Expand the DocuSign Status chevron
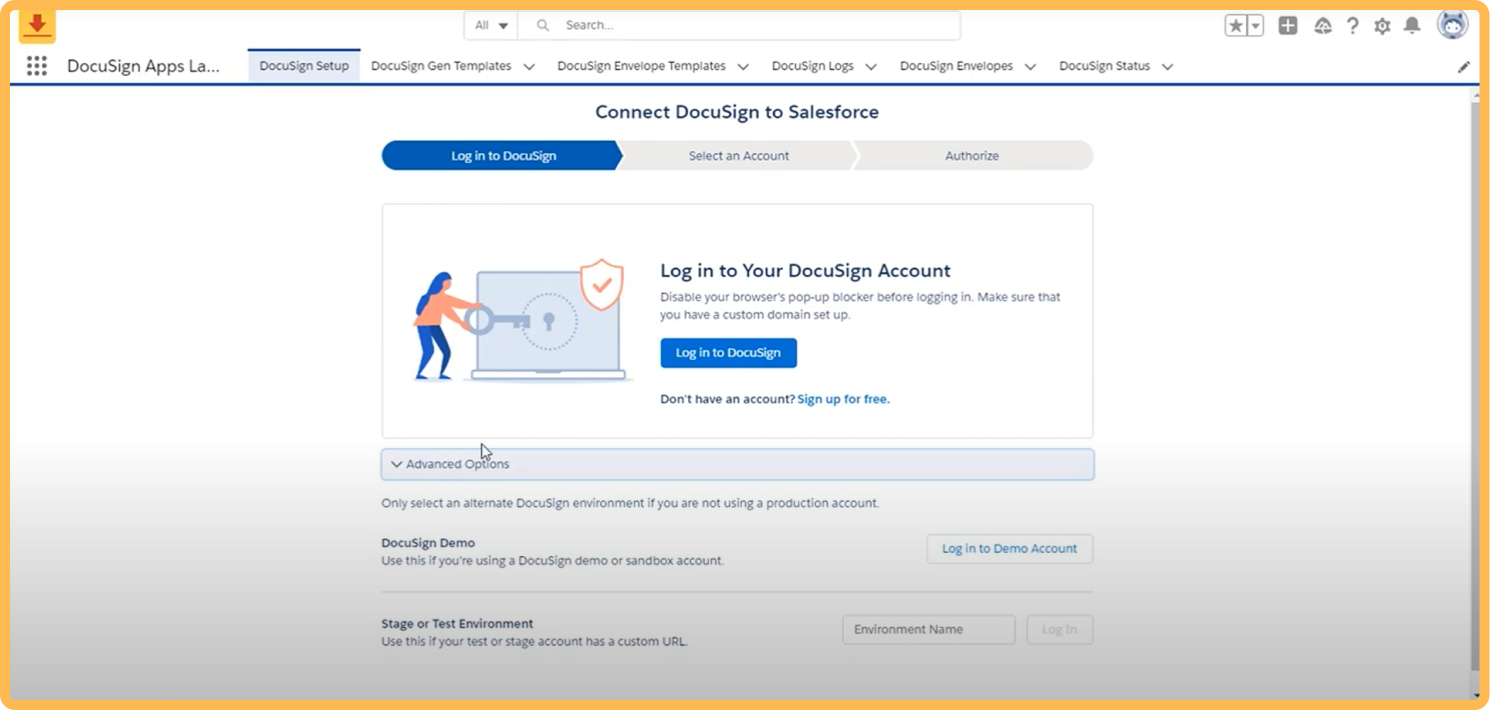The image size is (1490, 710). (x=1167, y=67)
